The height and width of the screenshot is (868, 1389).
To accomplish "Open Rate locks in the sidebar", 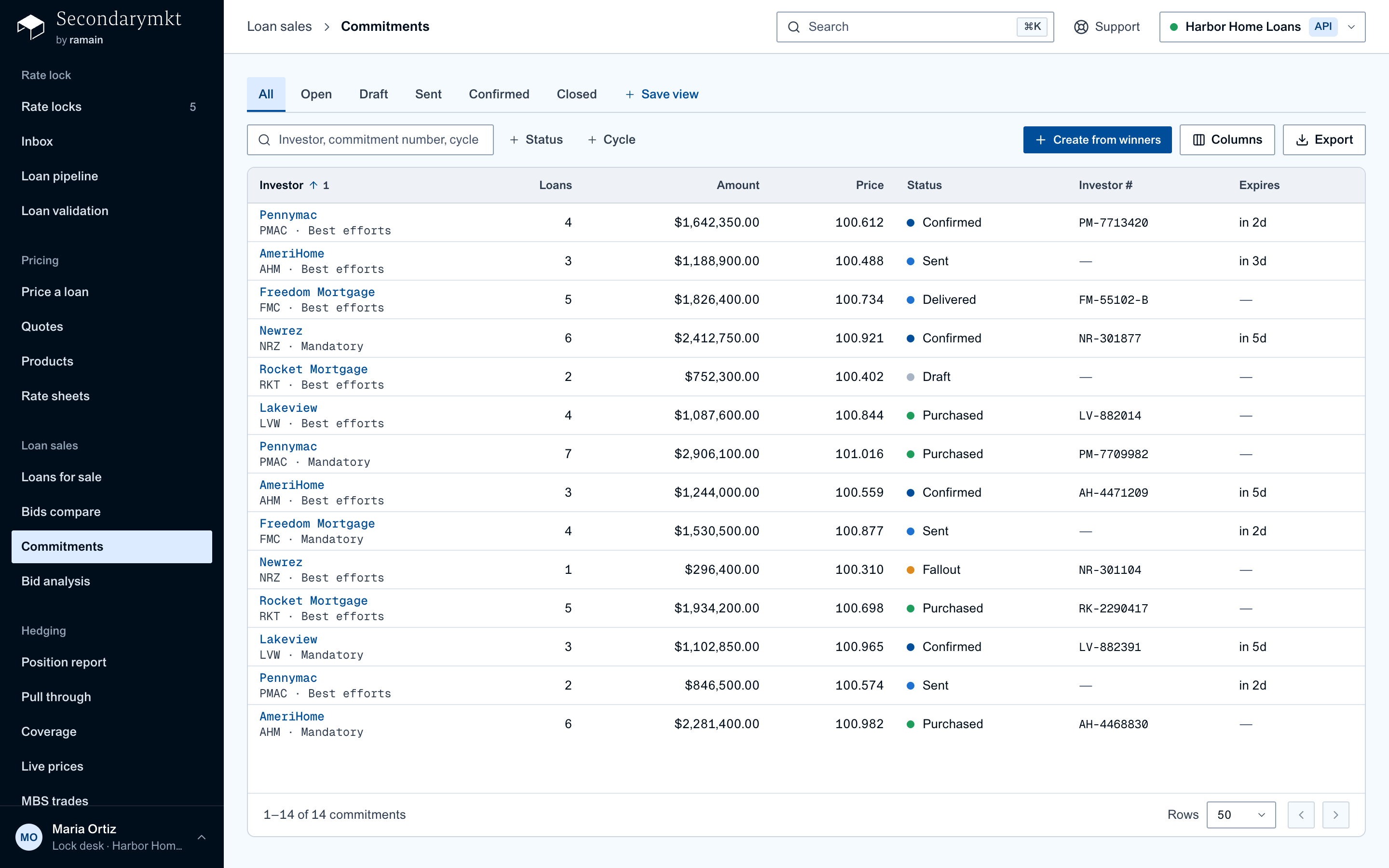I will 112,107.
